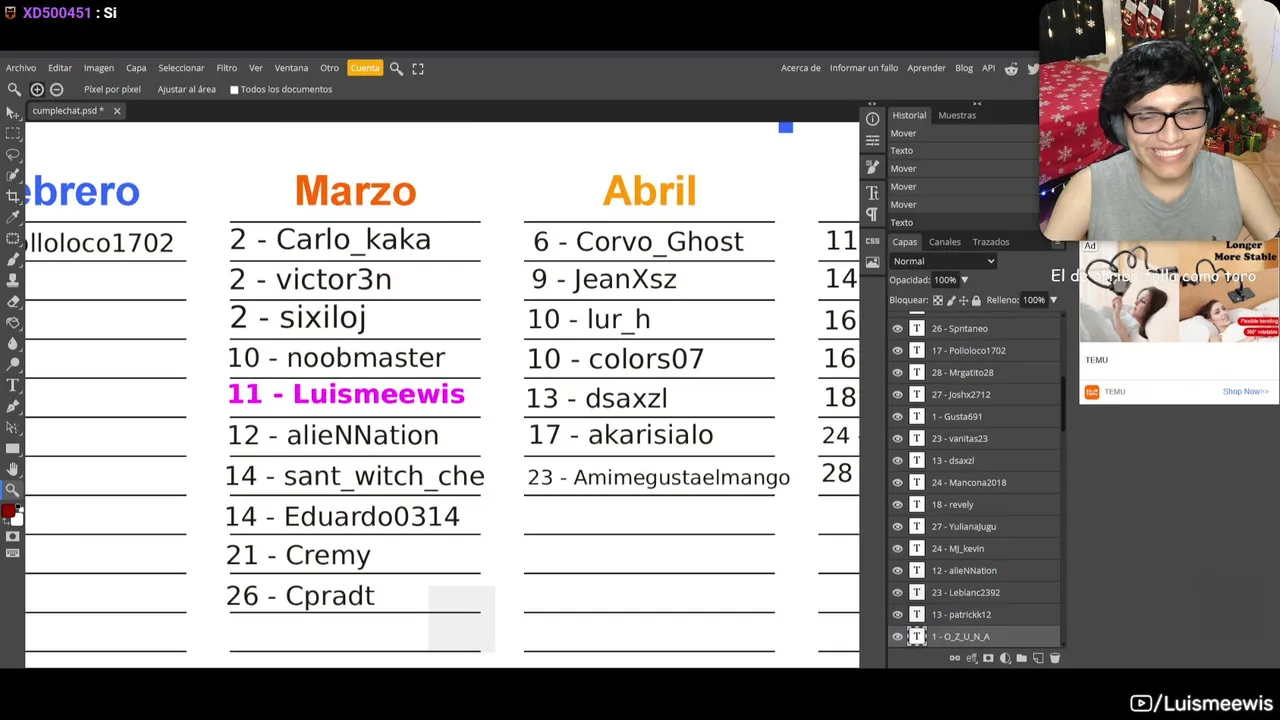Select the Hand tool
This screenshot has width=1280, height=720.
(13, 469)
